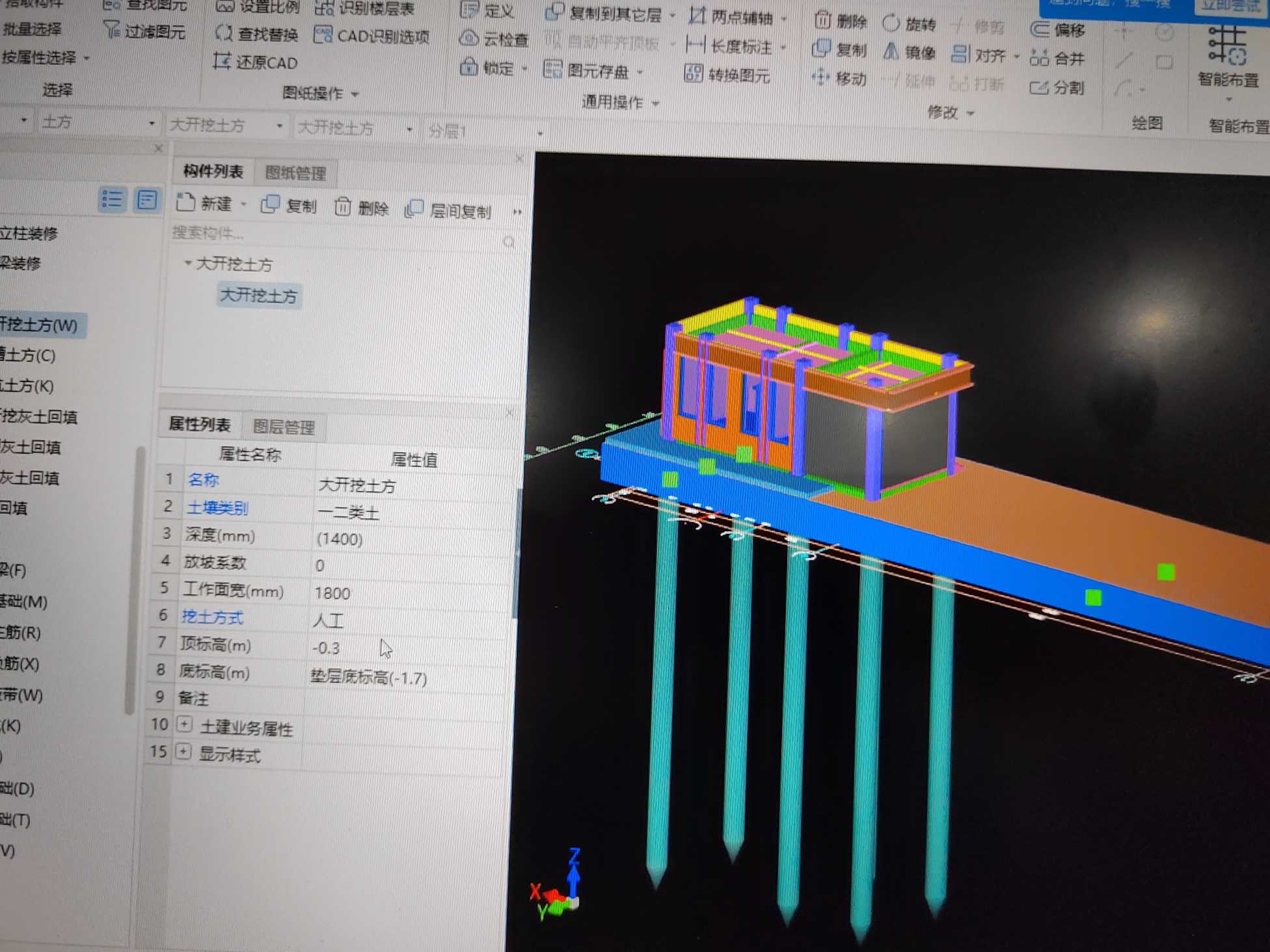
Task: Expand the 土建业务属性 property group
Action: (185, 724)
